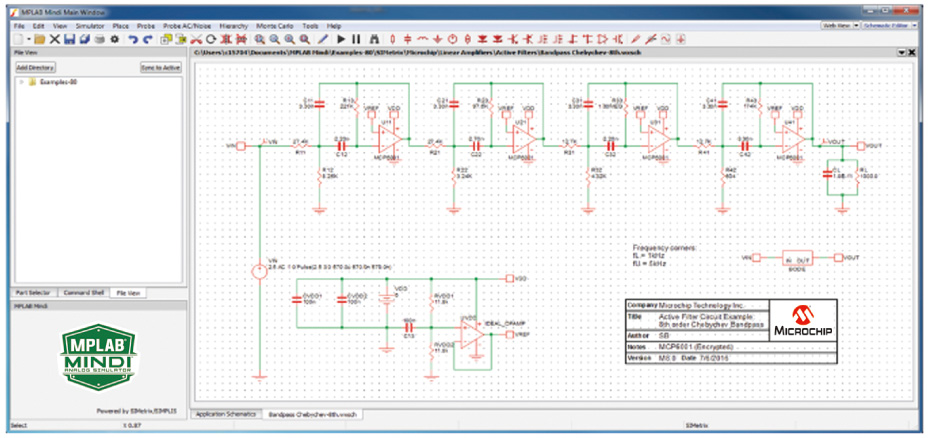Screen dimensions: 928x438
Task: Click the open folder icon in toolbar
Action: [x=39, y=39]
